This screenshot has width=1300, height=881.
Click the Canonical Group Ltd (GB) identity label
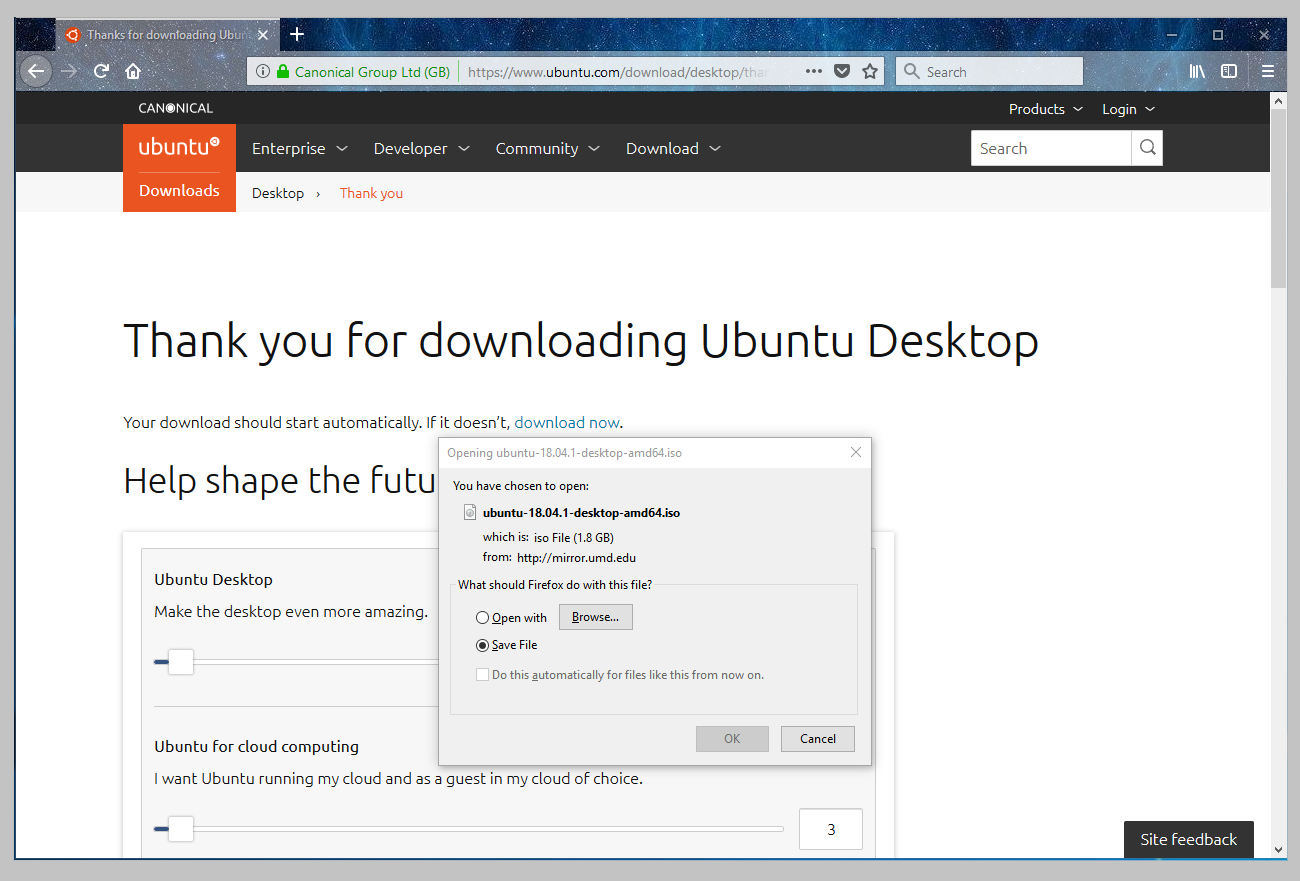(x=372, y=72)
